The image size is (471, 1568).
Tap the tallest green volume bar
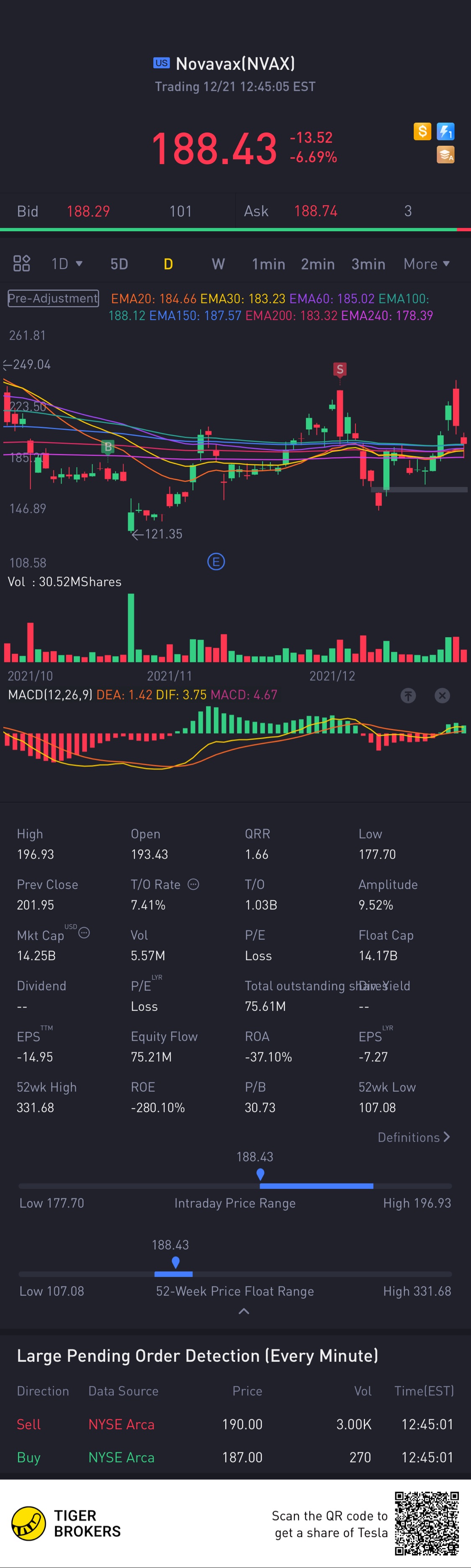coord(131,628)
